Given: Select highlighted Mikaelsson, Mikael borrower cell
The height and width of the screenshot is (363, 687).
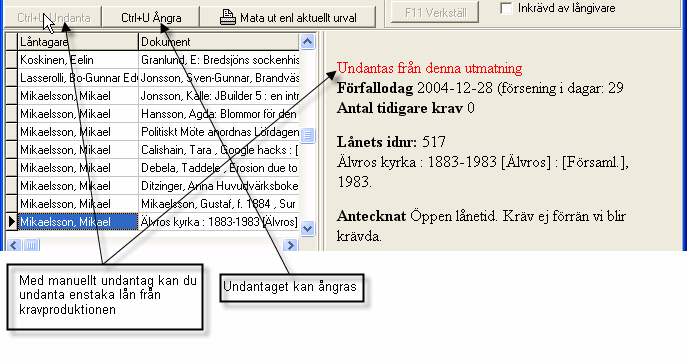Looking at the screenshot, I should [78, 222].
